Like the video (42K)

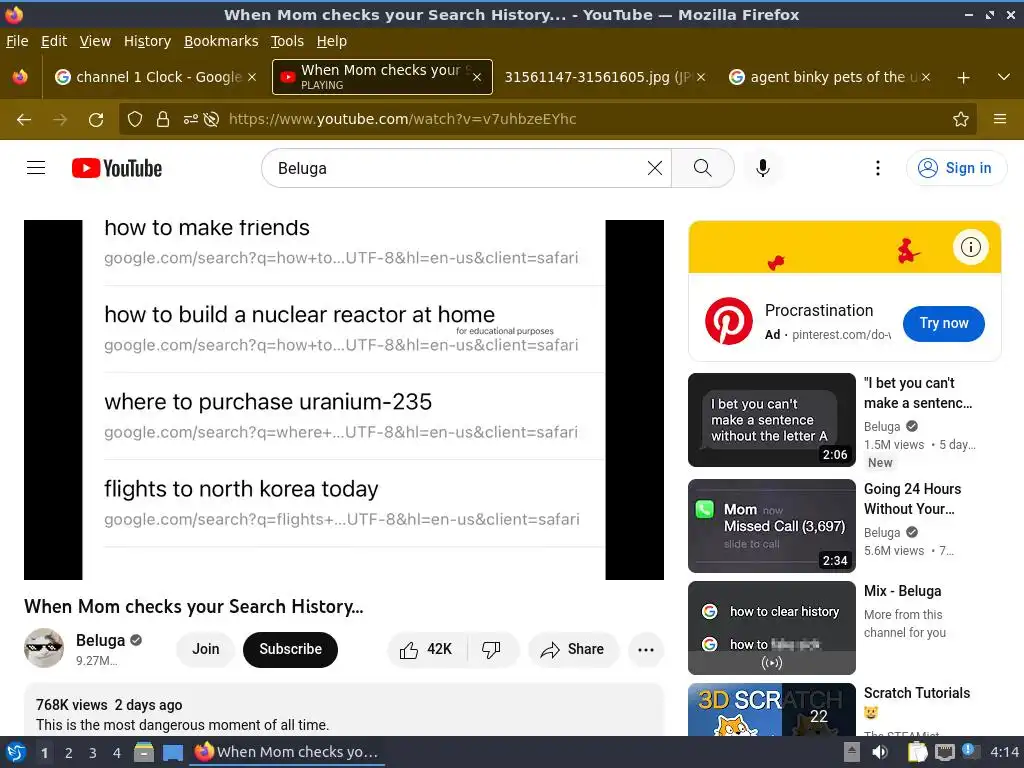coord(427,649)
